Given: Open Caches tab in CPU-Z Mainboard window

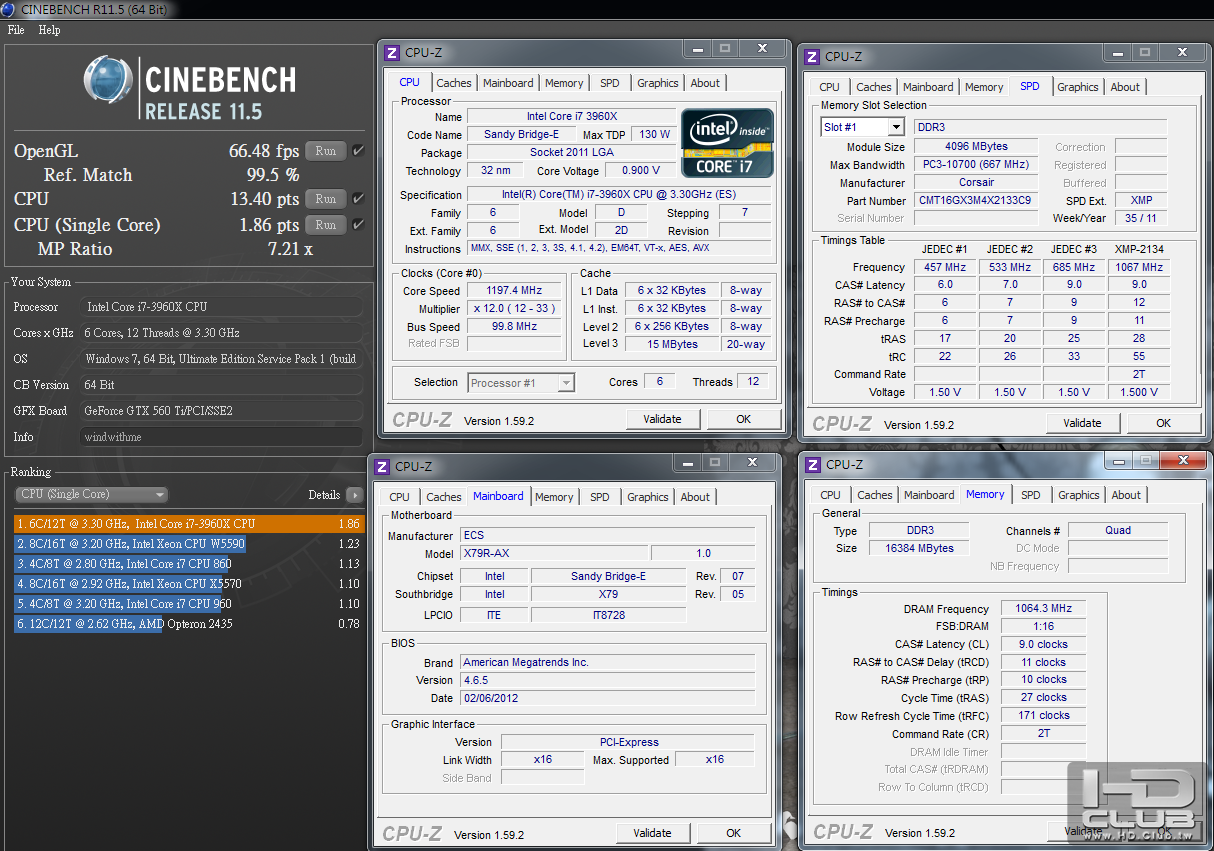Looking at the screenshot, I should (444, 497).
